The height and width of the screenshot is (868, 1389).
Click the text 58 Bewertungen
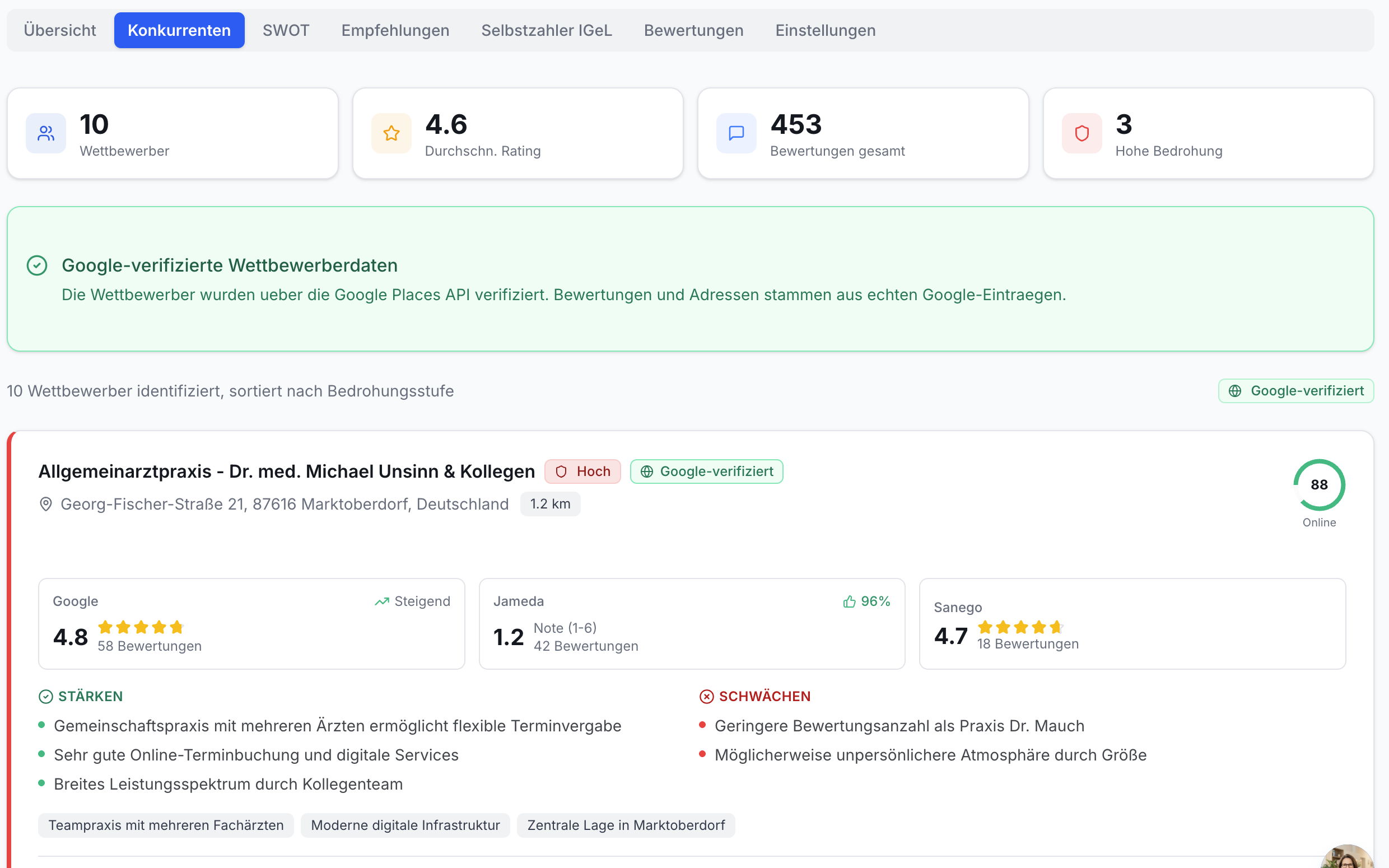click(x=150, y=646)
